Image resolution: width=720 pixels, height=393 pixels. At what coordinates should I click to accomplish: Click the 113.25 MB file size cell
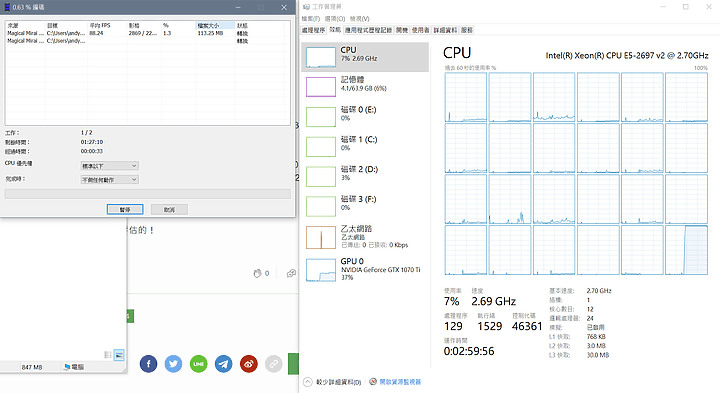pos(210,33)
